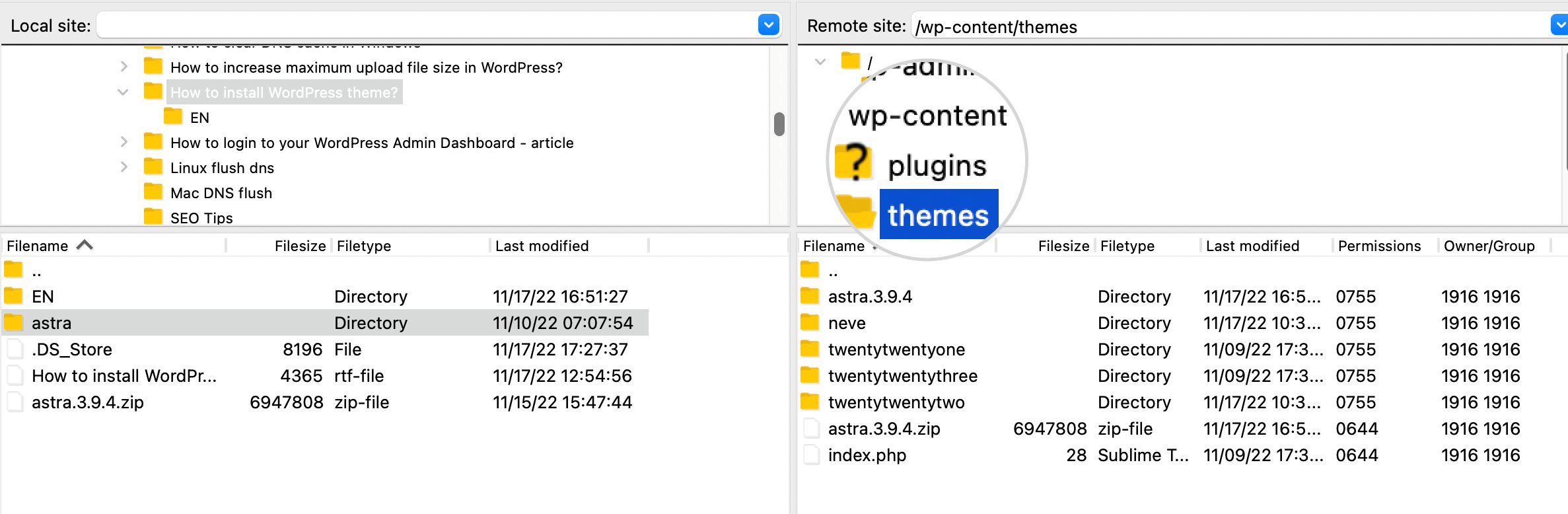This screenshot has height=514, width=1568.
Task: Select local 'How to install WordPr...' file name
Action: click(124, 376)
